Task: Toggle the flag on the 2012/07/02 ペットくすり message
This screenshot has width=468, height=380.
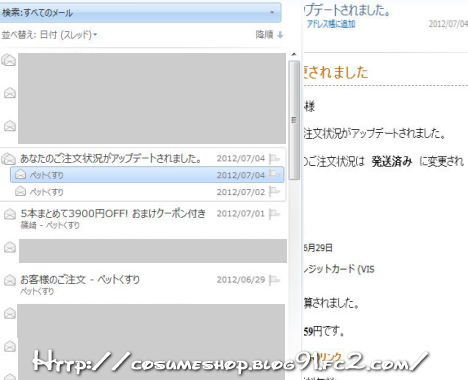Action: (274, 192)
